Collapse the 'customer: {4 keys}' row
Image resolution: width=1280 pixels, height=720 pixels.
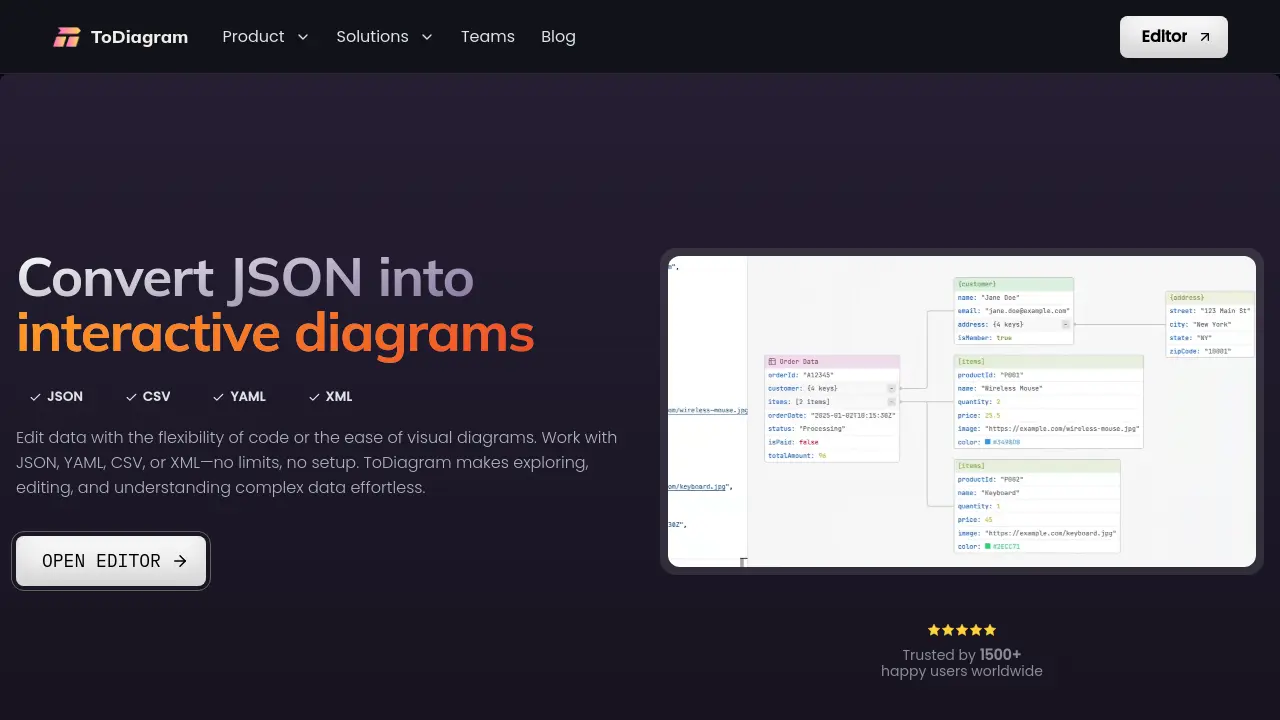pos(891,388)
